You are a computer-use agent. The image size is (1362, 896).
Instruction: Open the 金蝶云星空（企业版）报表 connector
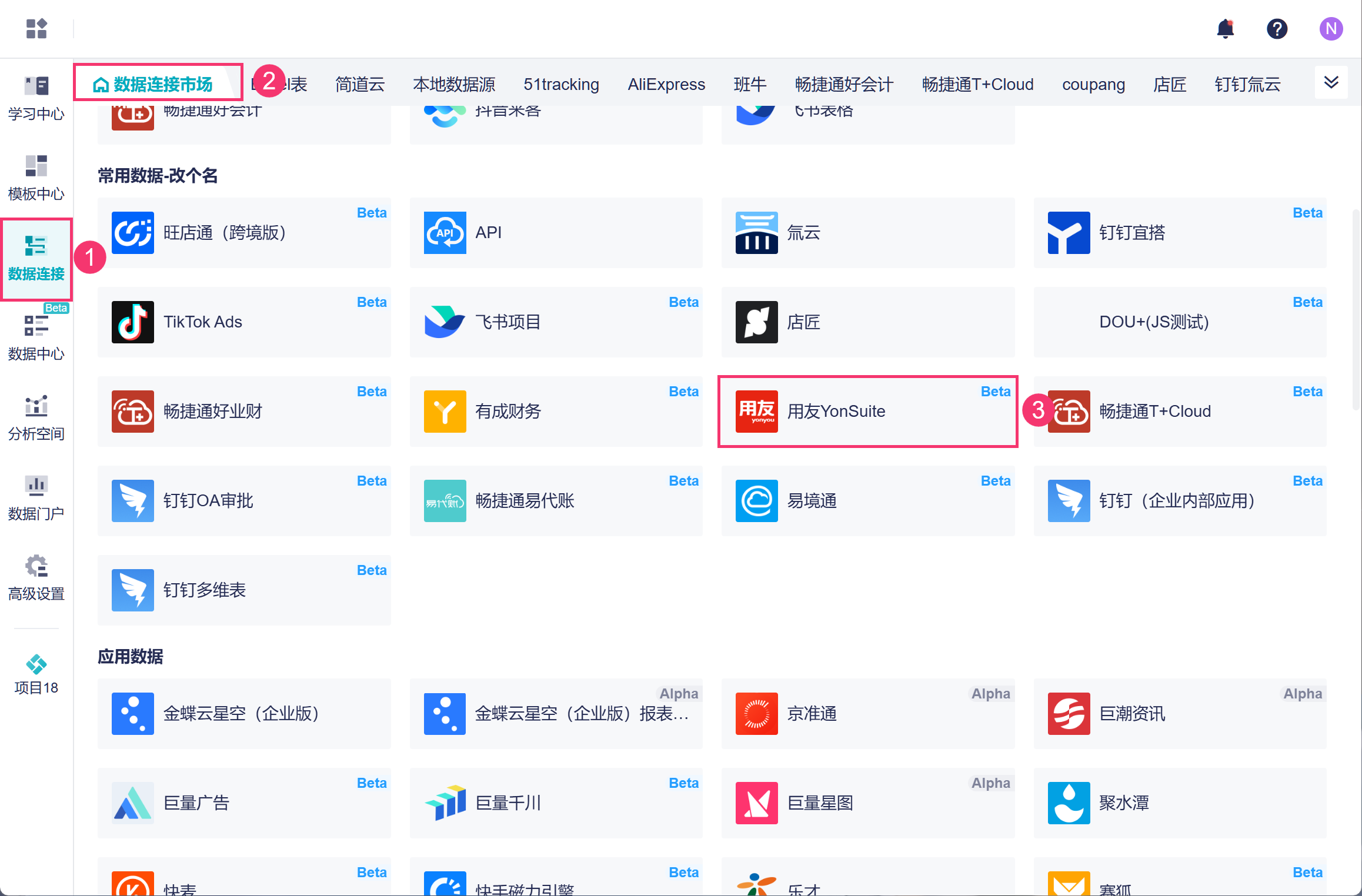(556, 714)
